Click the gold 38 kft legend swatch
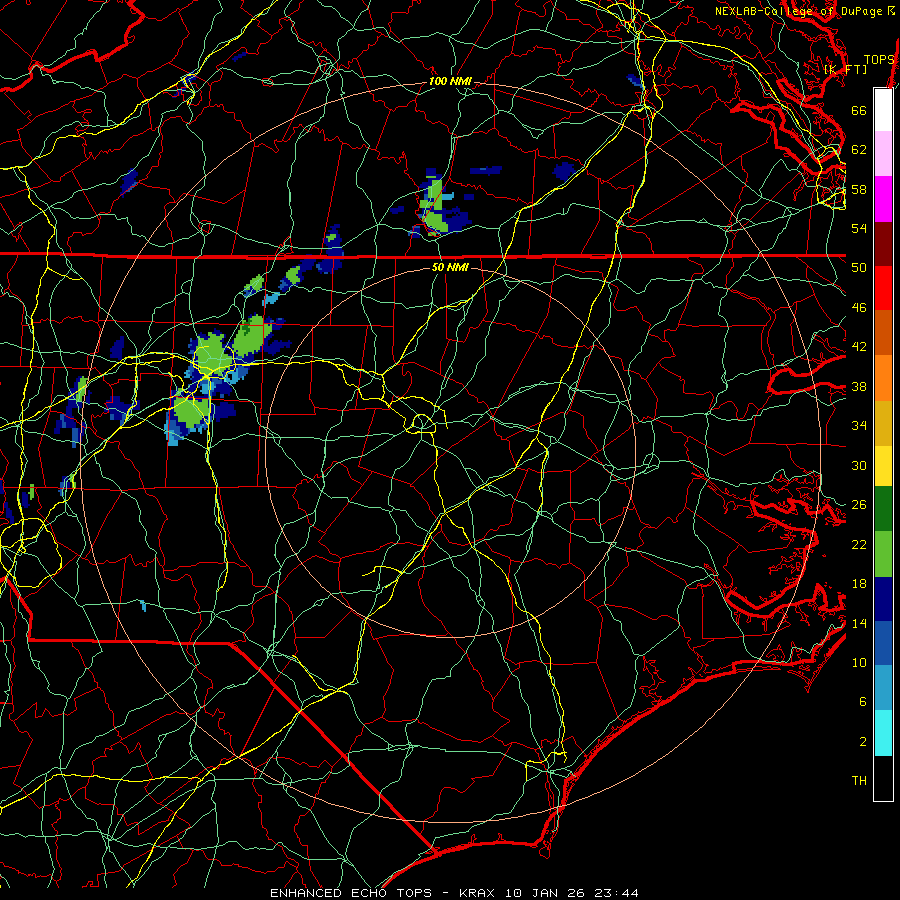The image size is (900, 900). (883, 423)
